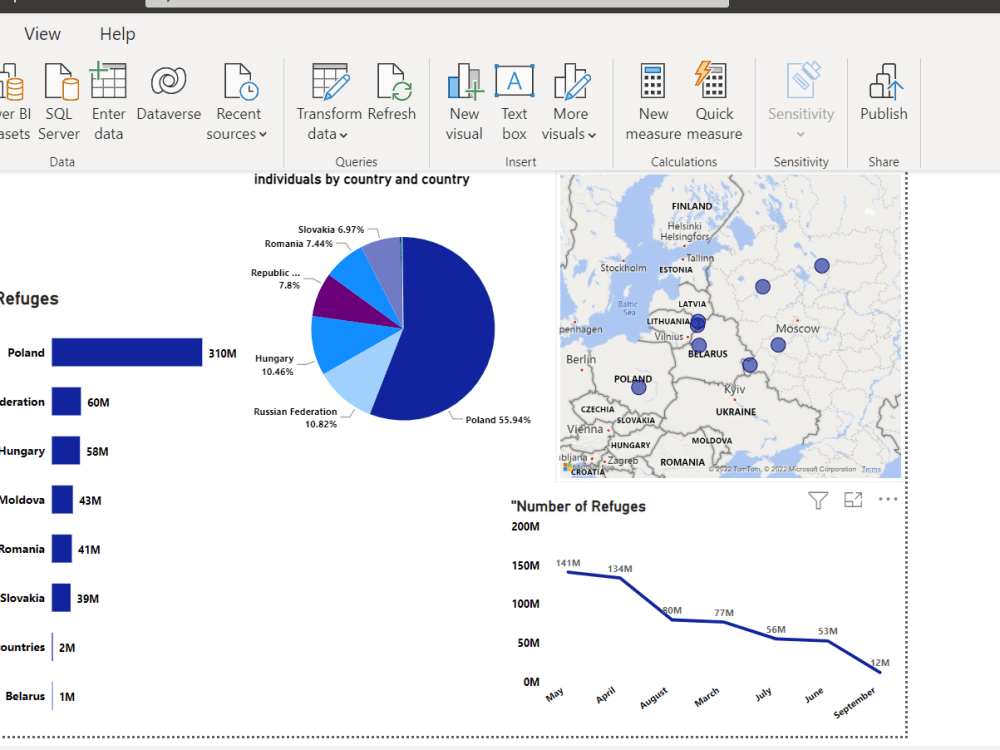Screen dimensions: 1000x750
Task: Open the More visuals dropdown
Action: (570, 102)
